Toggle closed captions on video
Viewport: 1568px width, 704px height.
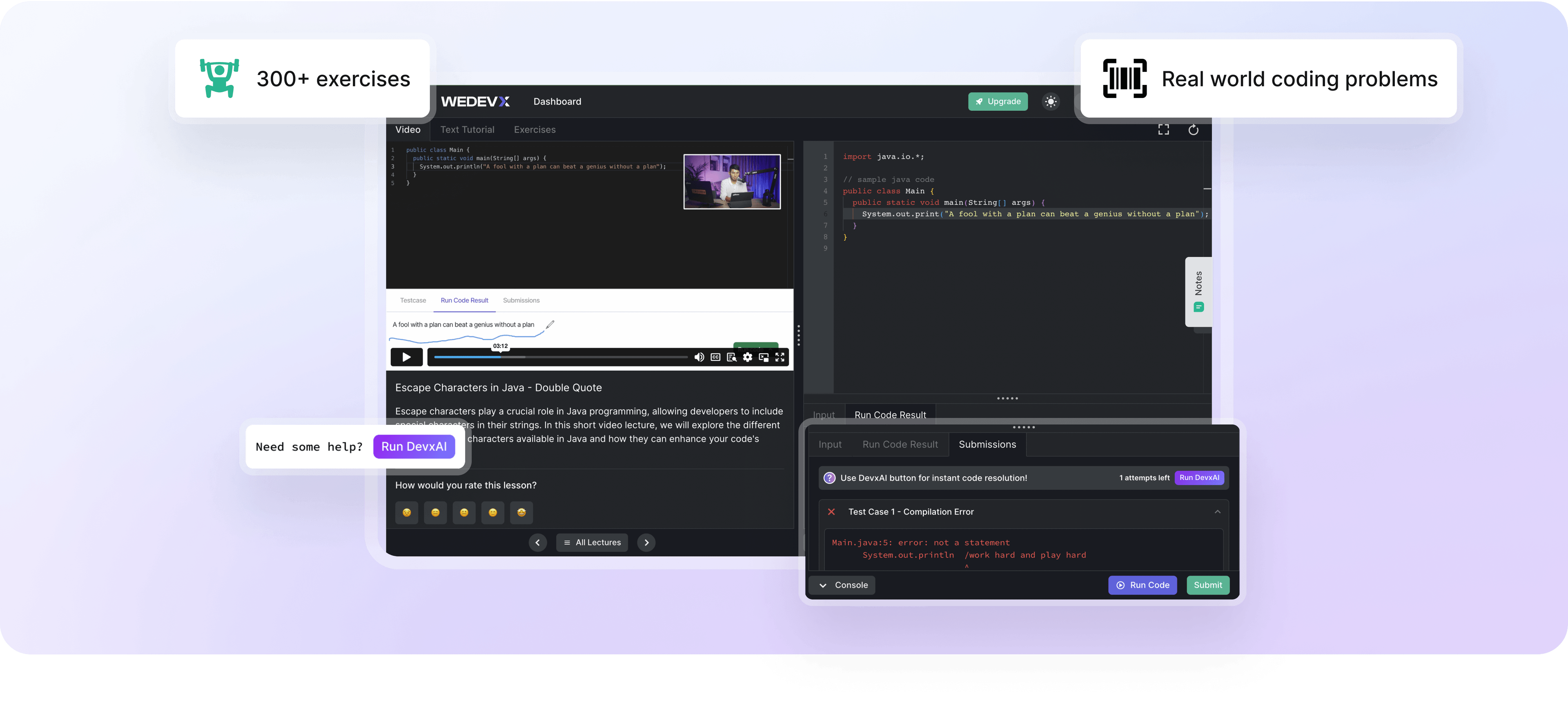click(x=715, y=357)
